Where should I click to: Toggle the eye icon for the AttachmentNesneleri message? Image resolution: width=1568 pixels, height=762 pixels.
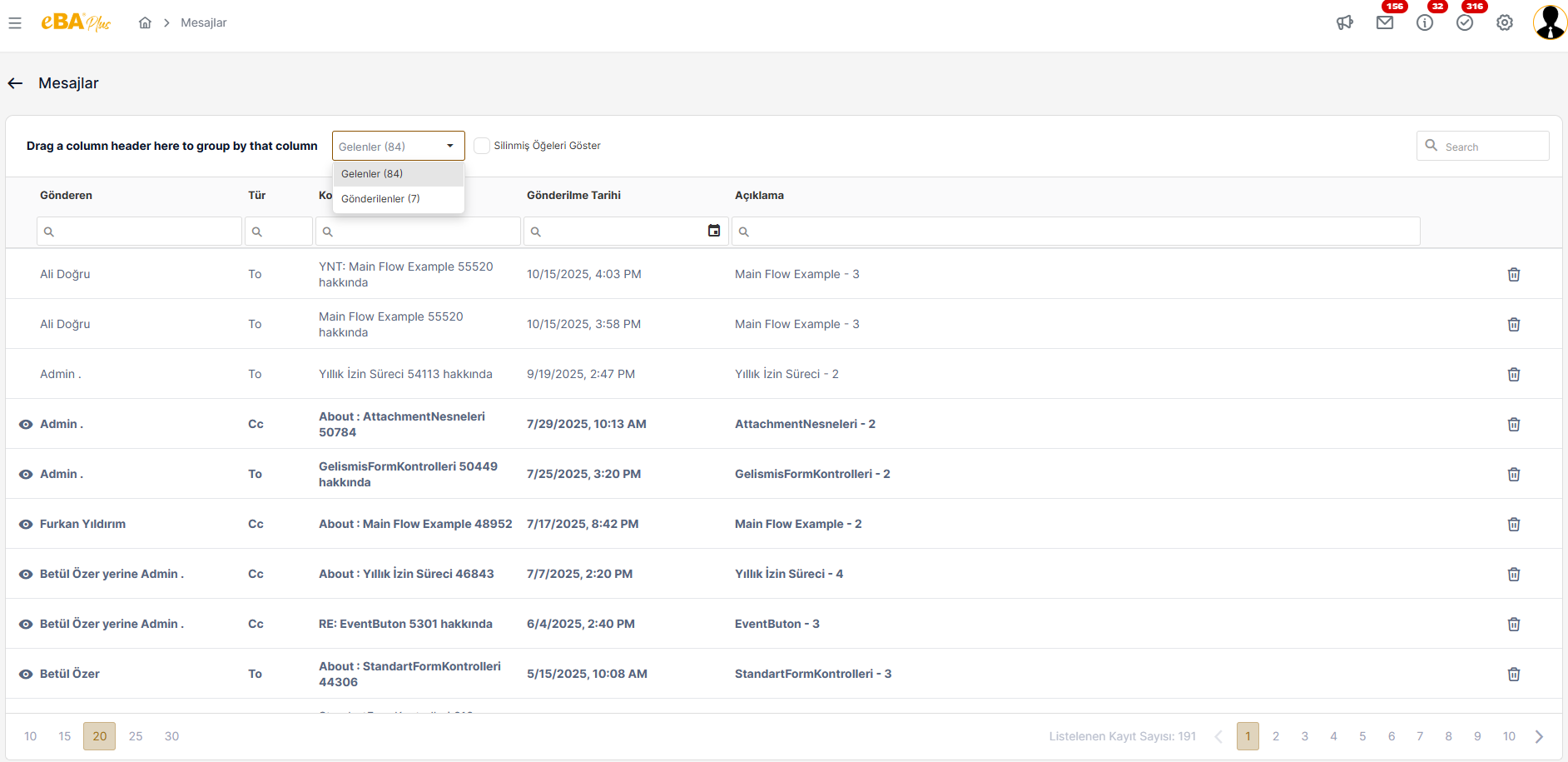26,424
